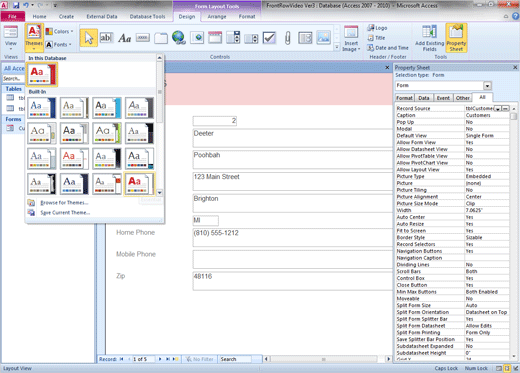This screenshot has width=520, height=373.
Task: Collapse the Forms group in navigation pane
Action: click(x=13, y=119)
